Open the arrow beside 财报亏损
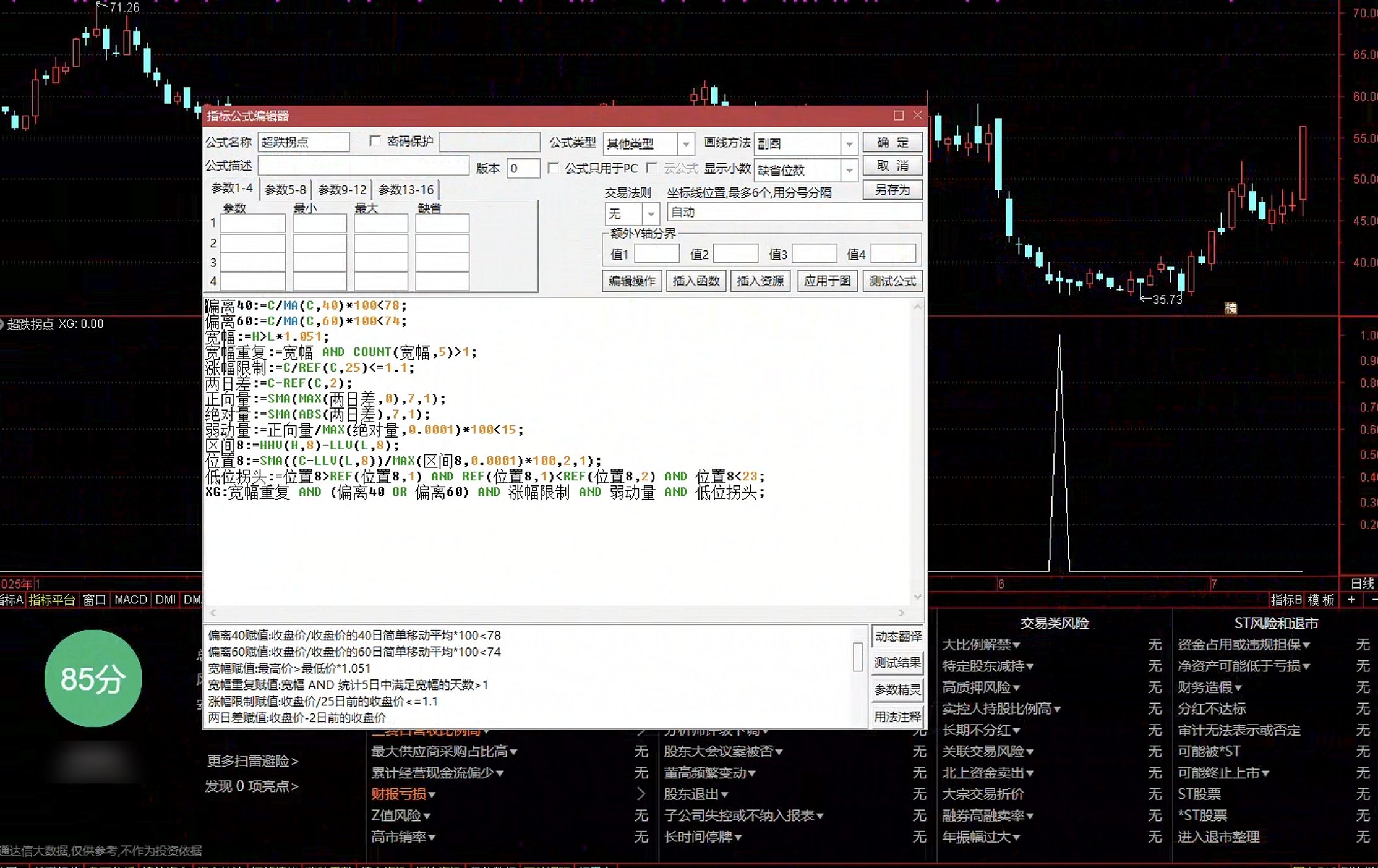1378x868 pixels. tap(641, 794)
